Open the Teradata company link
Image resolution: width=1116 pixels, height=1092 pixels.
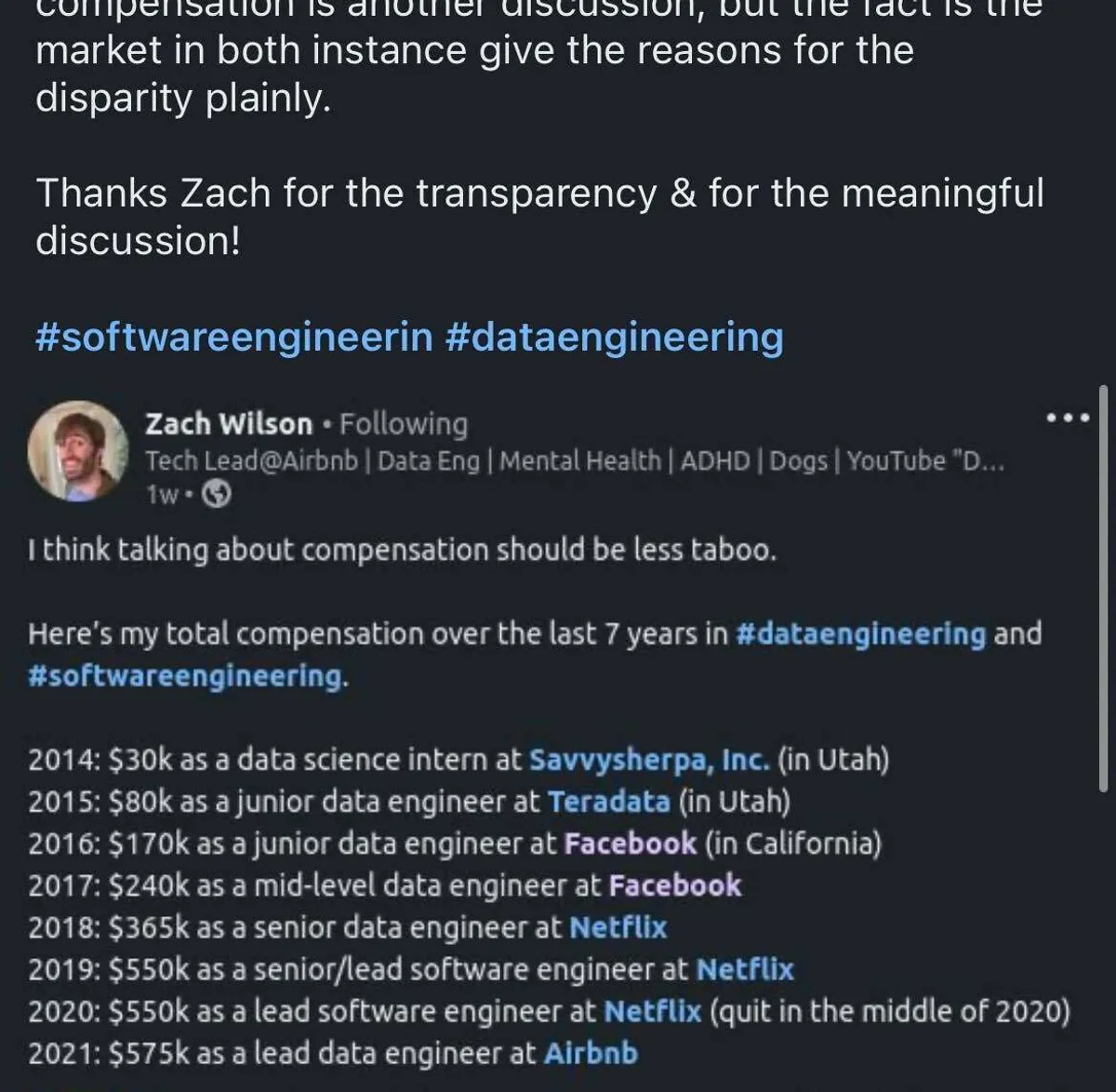(x=608, y=802)
